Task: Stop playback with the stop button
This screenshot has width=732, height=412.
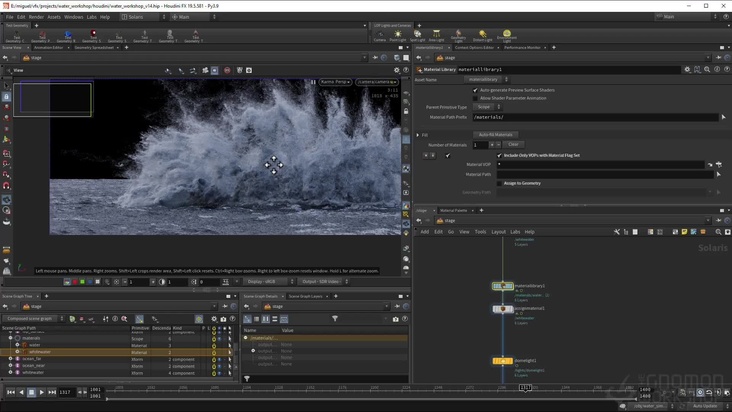Action: pos(31,392)
